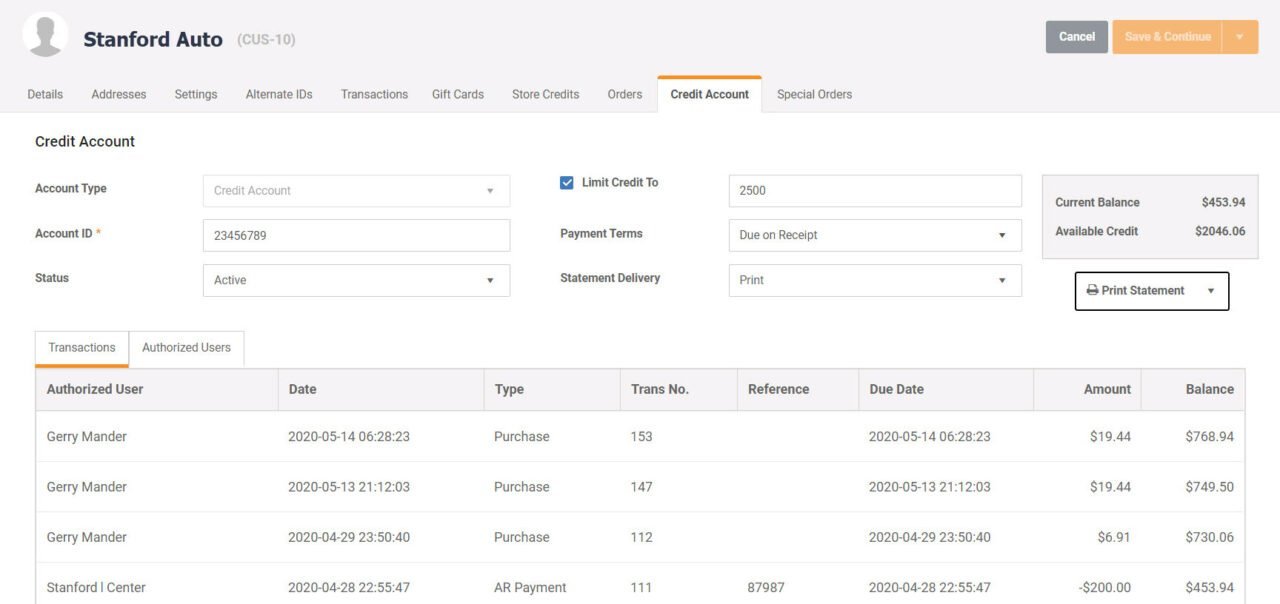Click the Print Statement button
Viewport: 1280px width, 604px height.
tap(1152, 291)
